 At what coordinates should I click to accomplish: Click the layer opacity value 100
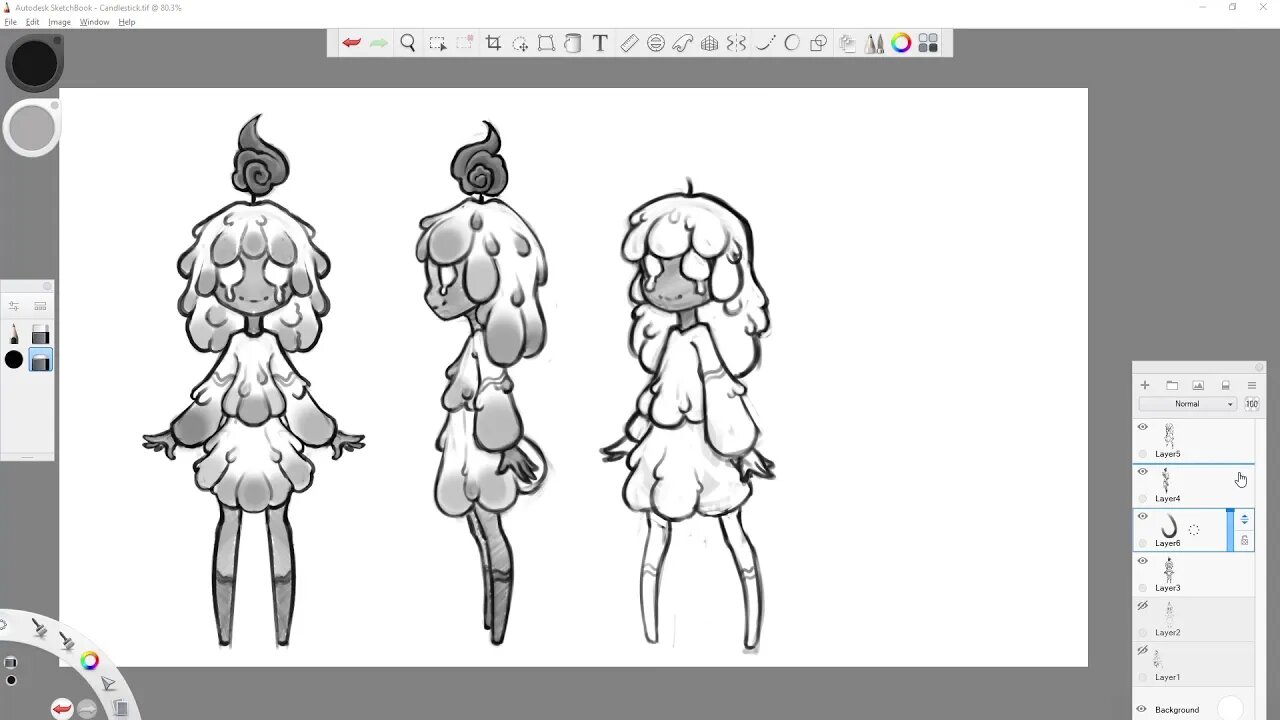(1251, 404)
